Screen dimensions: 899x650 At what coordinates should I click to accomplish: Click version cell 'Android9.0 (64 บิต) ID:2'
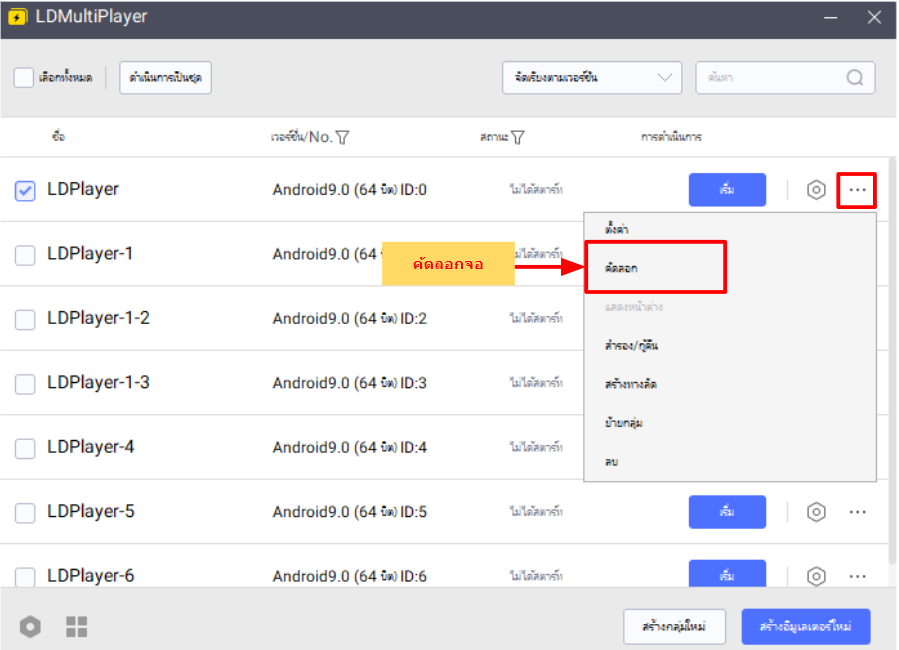coord(350,319)
